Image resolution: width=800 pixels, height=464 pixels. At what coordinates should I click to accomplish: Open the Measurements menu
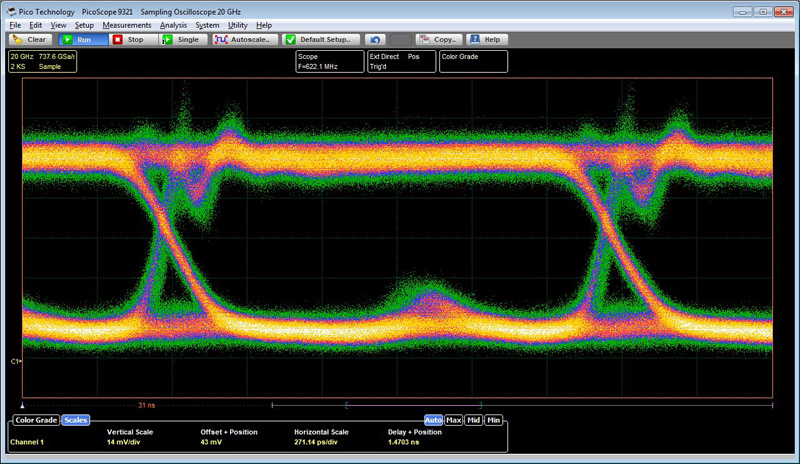pyautogui.click(x=127, y=25)
